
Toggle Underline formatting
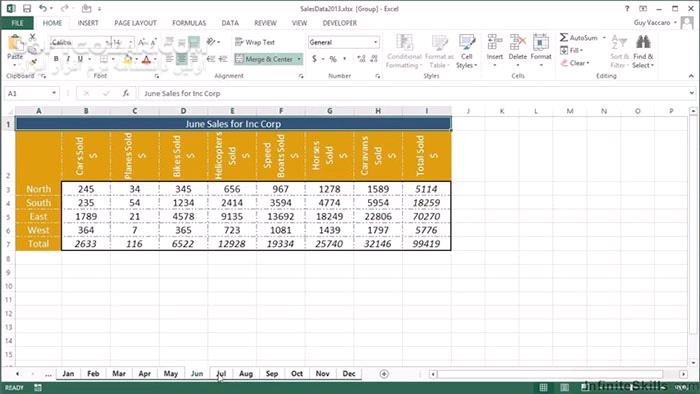(x=80, y=59)
